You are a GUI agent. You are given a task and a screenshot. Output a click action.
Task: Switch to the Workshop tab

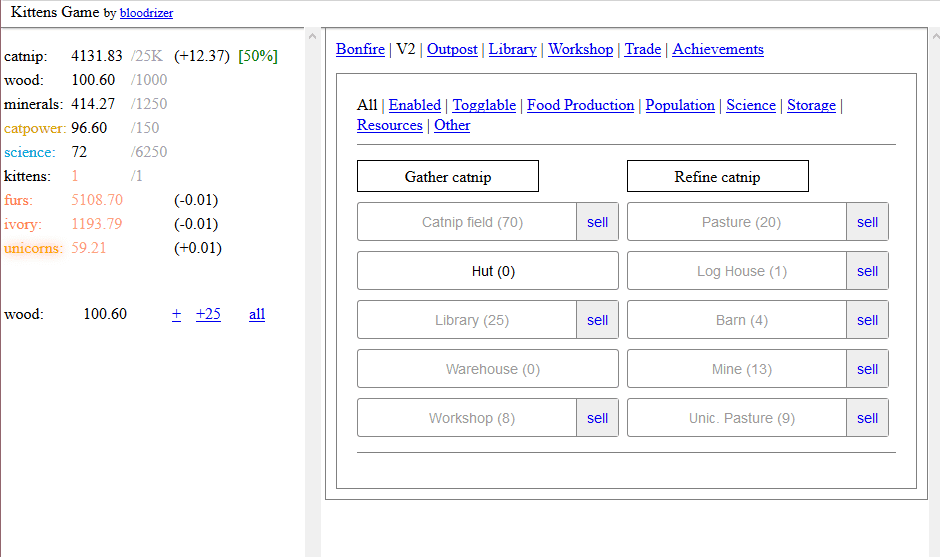(x=580, y=49)
